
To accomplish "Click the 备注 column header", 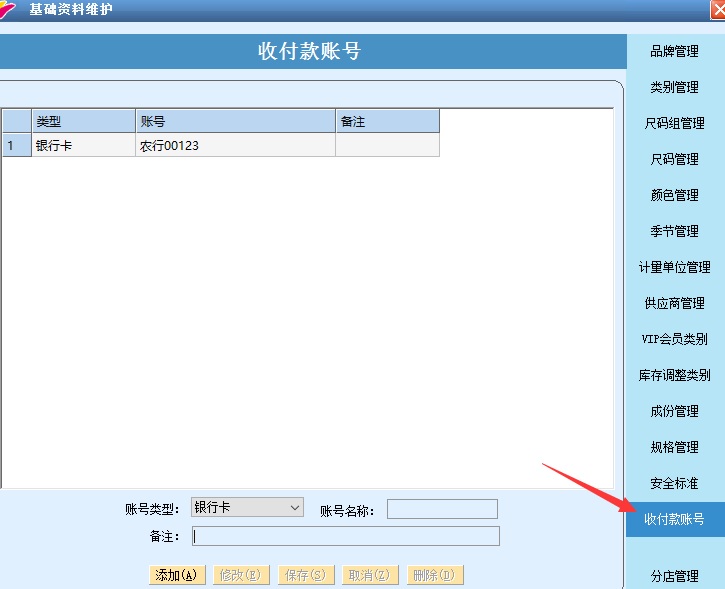I will (x=387, y=121).
